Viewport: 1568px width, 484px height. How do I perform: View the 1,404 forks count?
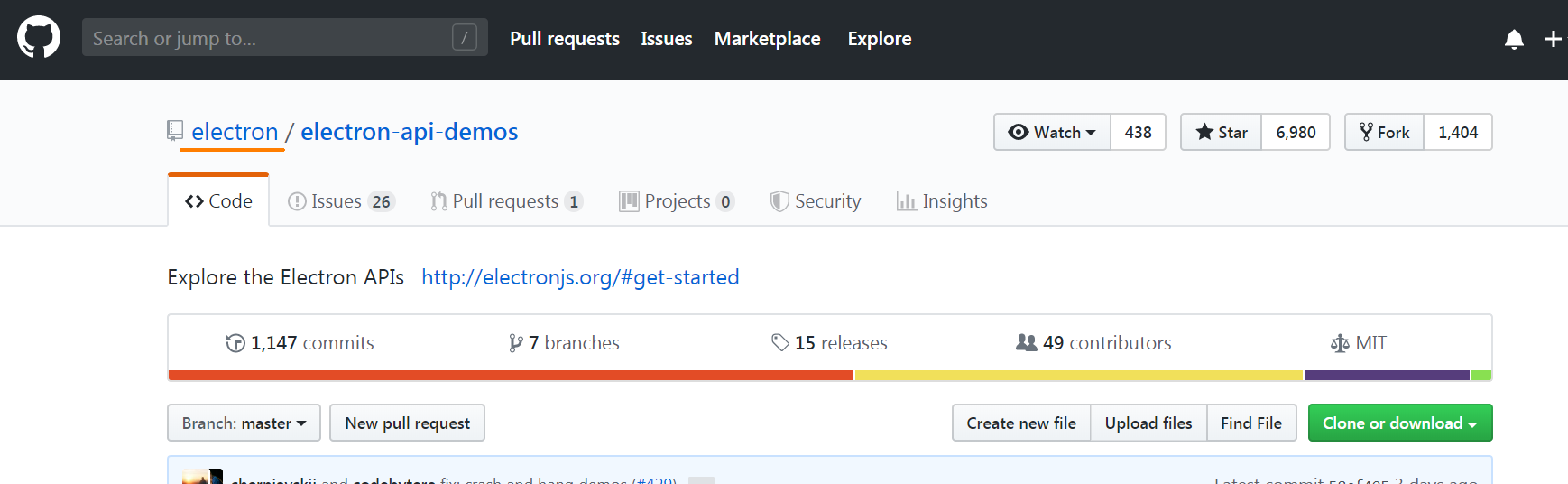point(1458,132)
